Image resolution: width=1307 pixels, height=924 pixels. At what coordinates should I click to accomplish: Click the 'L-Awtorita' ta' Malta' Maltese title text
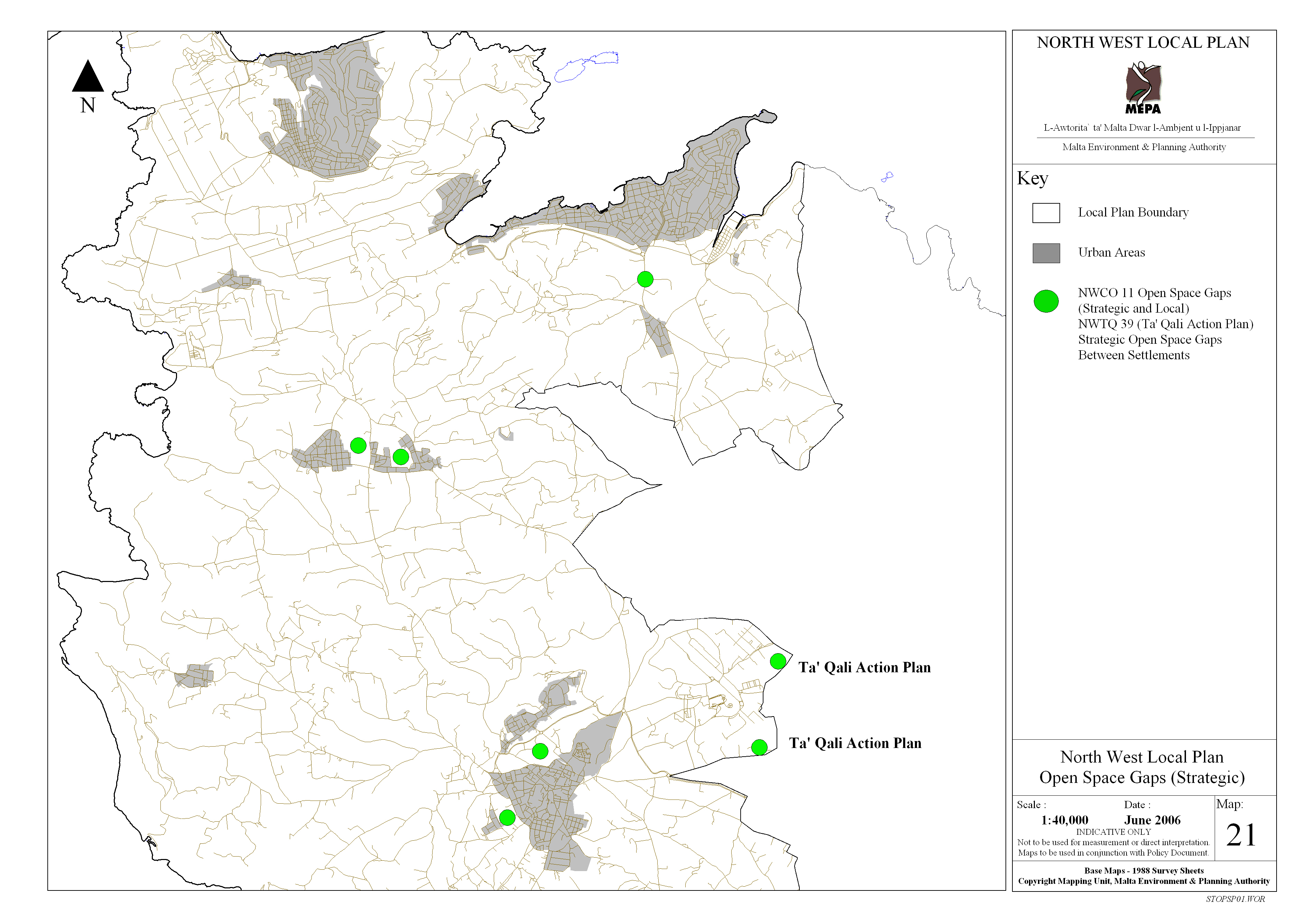[x=1142, y=128]
